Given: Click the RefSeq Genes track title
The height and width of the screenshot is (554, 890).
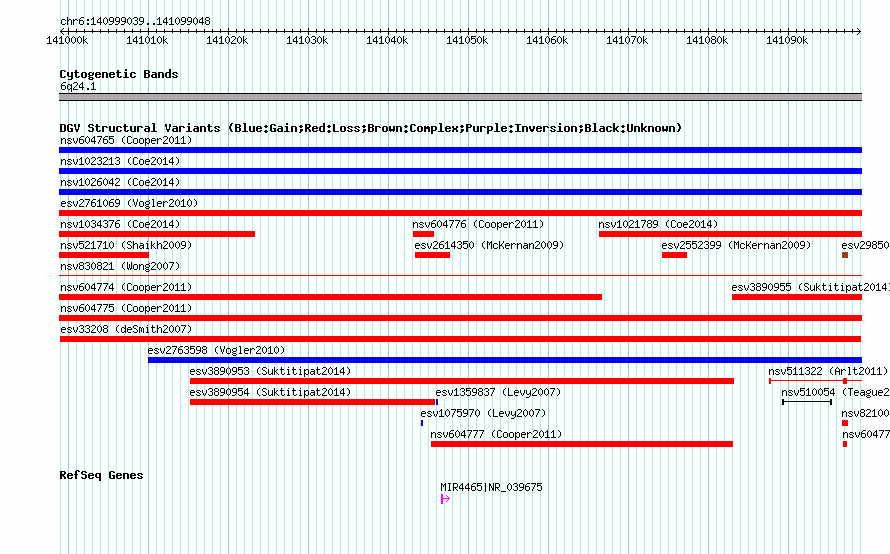Looking at the screenshot, I should 101,475.
